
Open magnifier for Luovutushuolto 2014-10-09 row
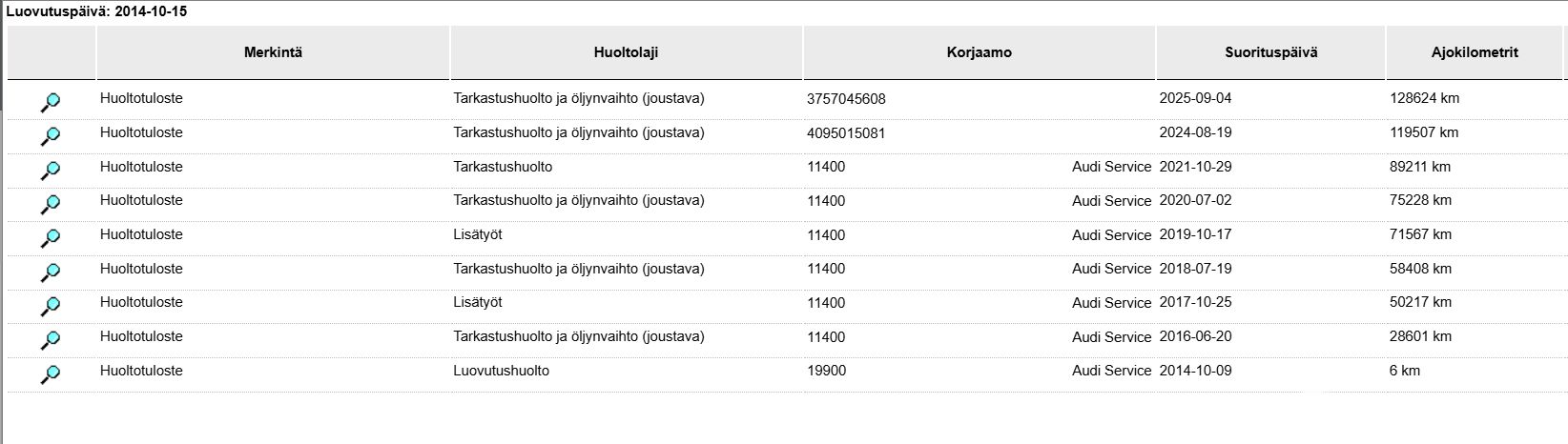click(51, 374)
